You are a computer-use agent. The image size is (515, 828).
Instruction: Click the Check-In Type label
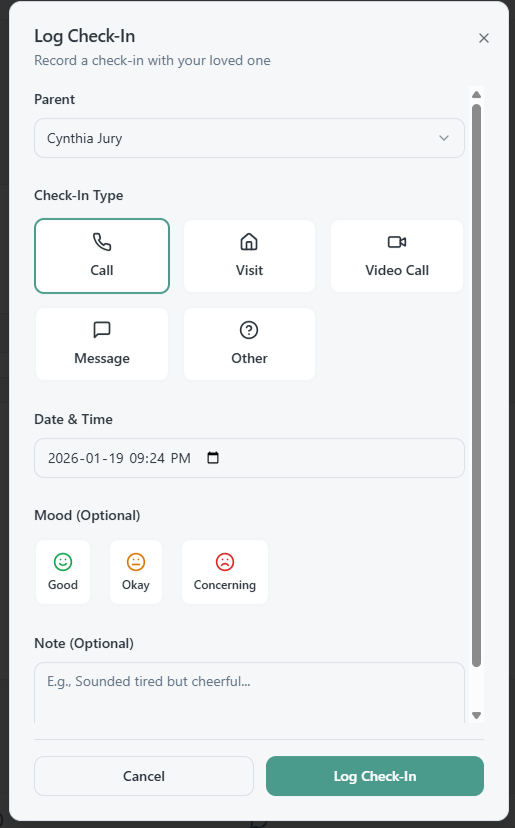pyautogui.click(x=79, y=195)
